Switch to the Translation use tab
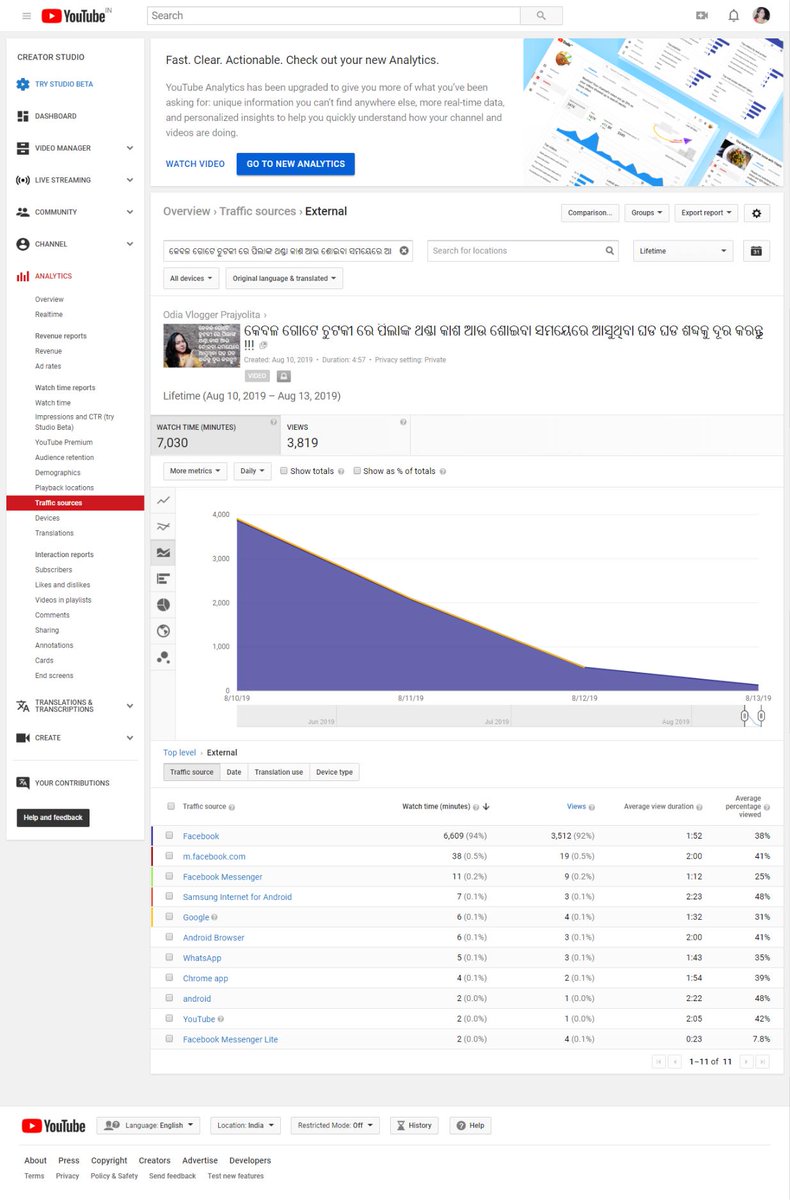 pos(279,772)
